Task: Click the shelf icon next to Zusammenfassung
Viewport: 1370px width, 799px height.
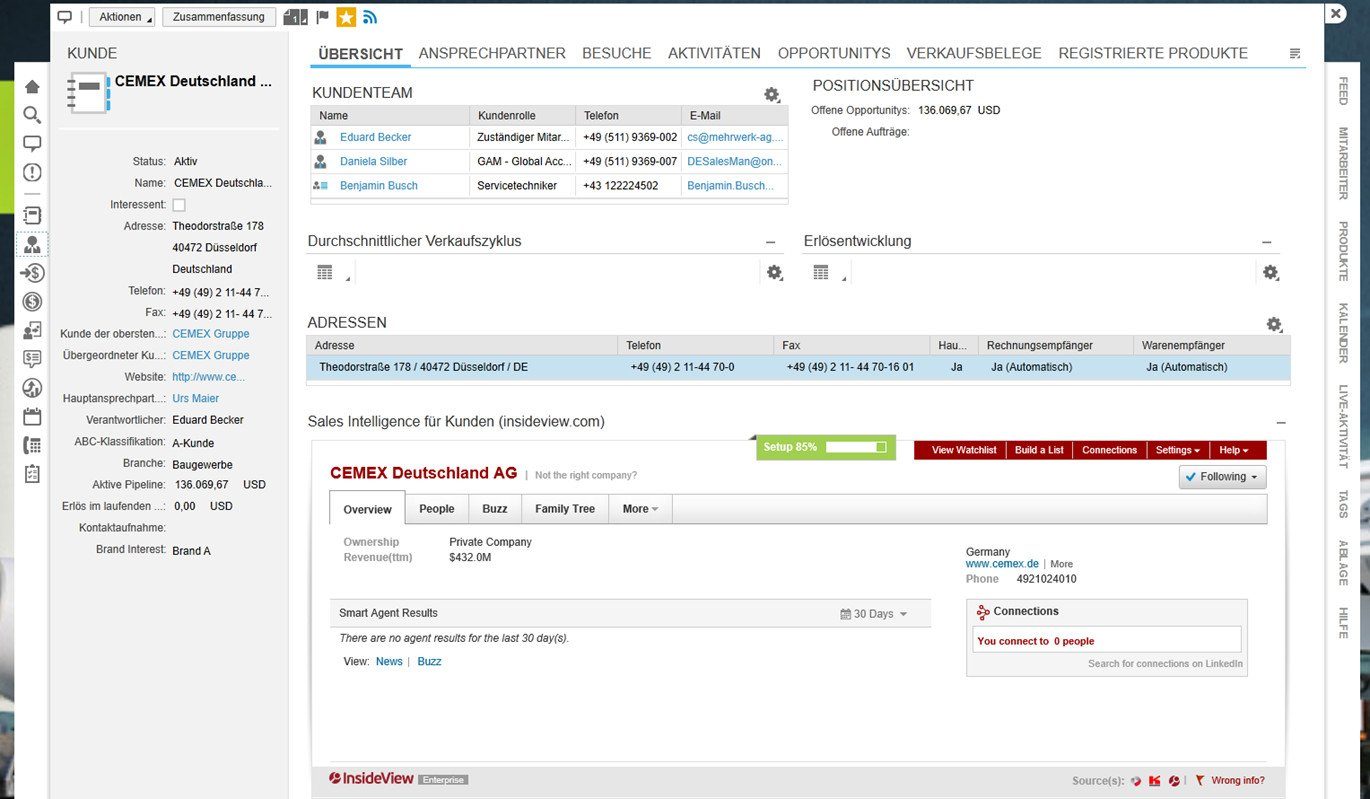Action: 296,17
